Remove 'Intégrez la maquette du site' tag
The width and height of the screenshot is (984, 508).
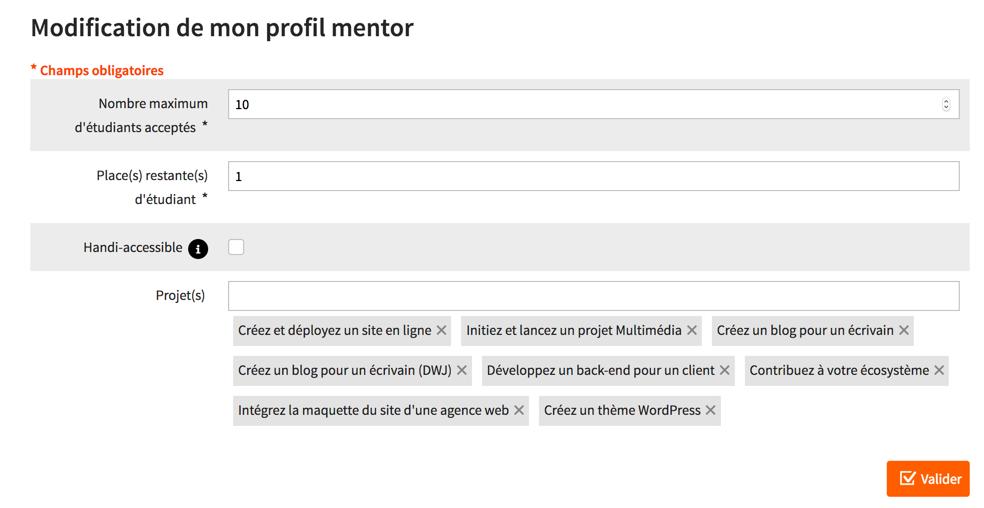[x=519, y=411]
